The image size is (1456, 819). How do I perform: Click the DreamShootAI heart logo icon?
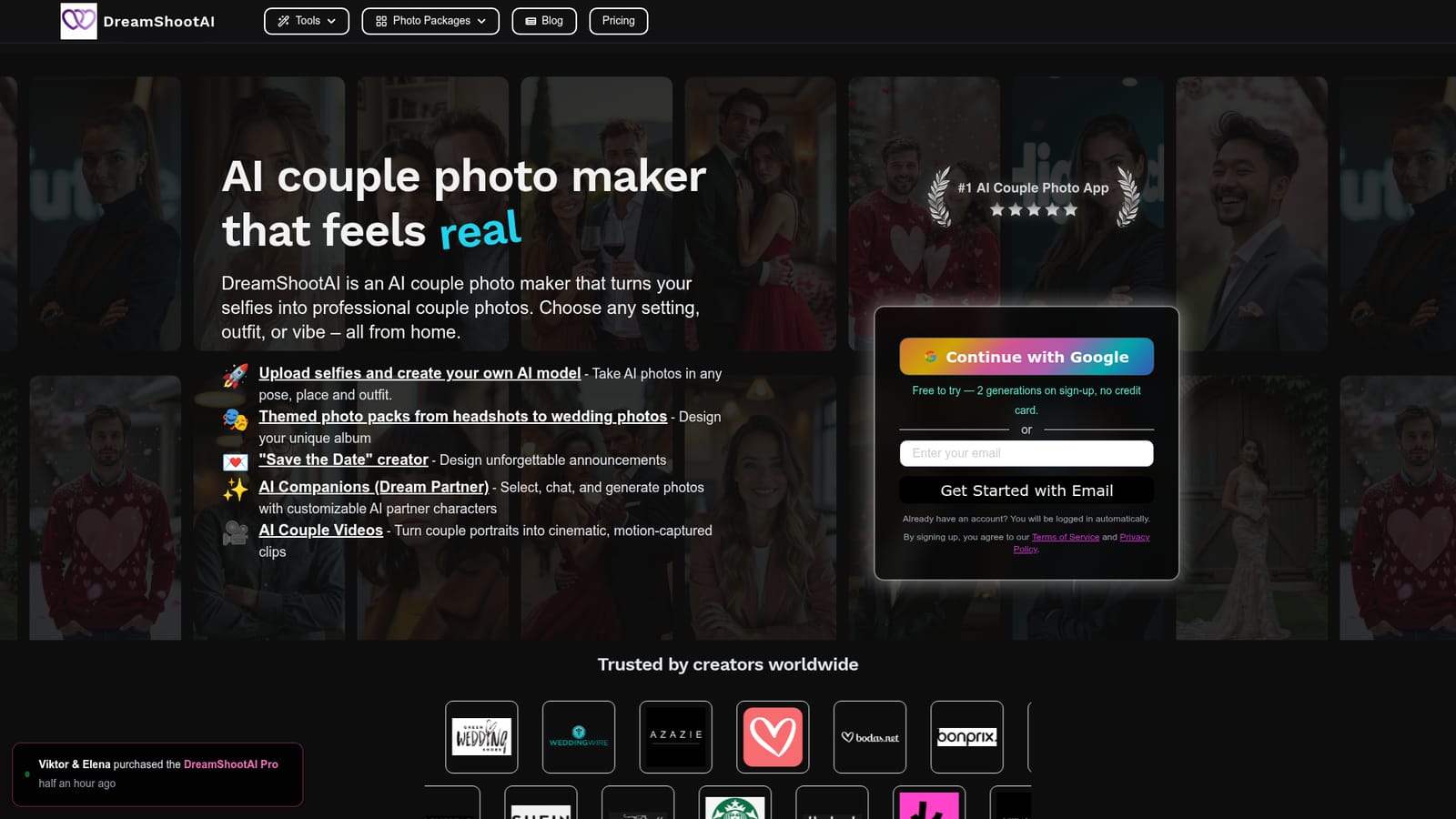(78, 21)
